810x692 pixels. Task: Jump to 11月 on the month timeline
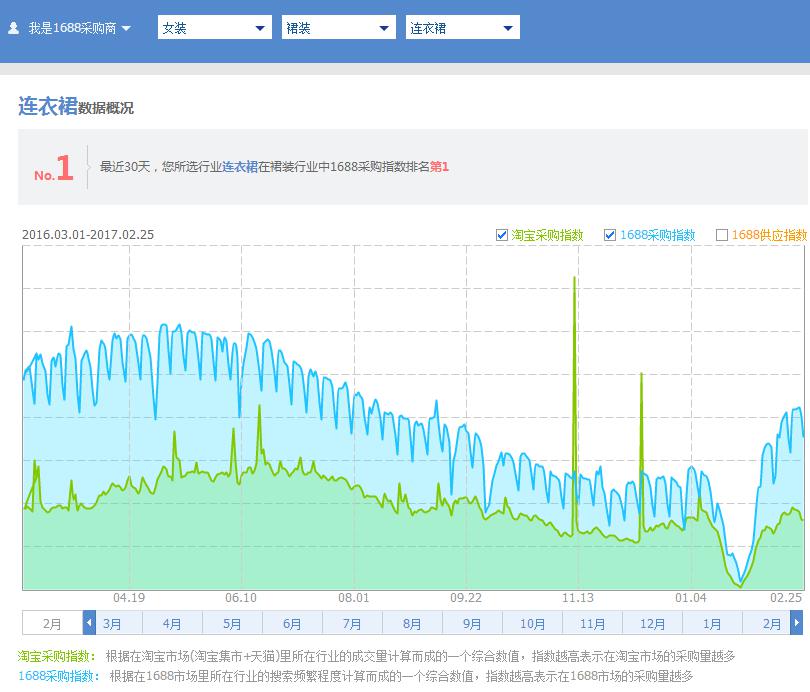[592, 623]
